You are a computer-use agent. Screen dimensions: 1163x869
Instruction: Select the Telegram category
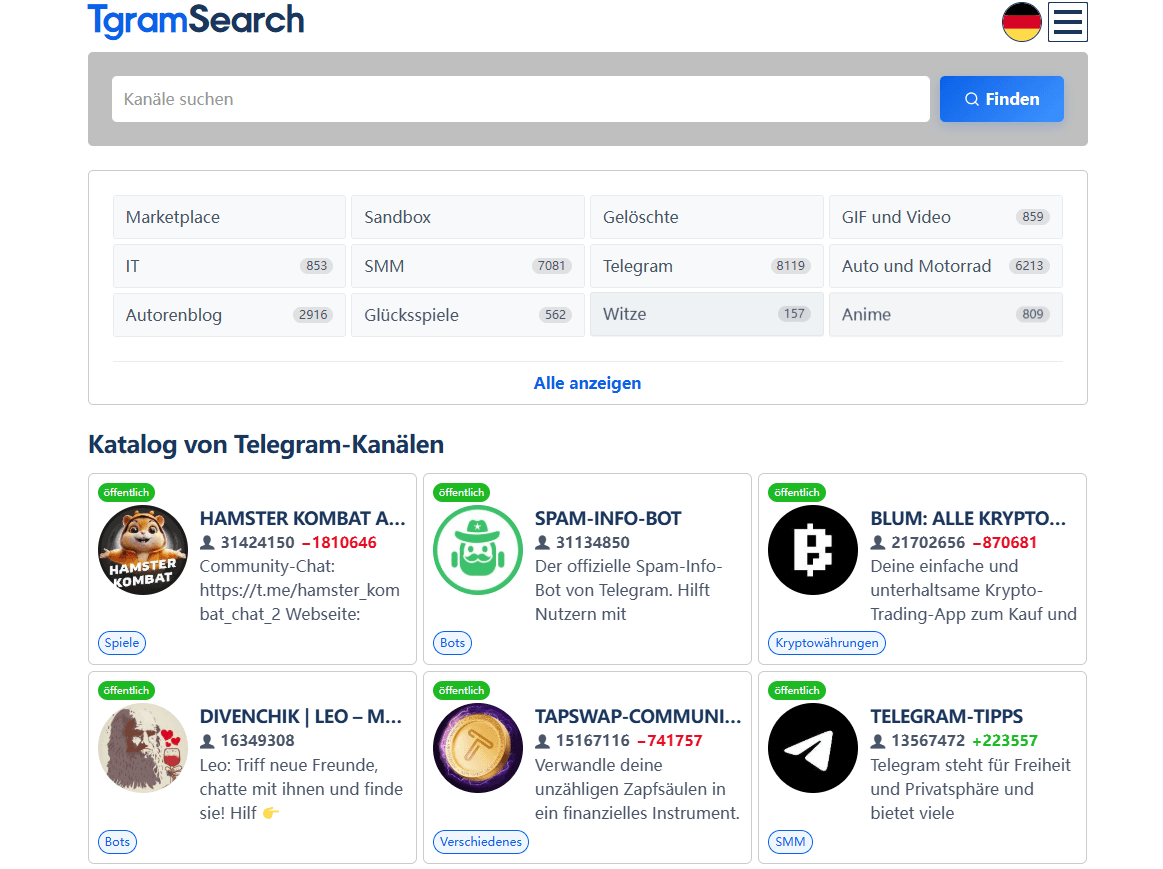(706, 266)
